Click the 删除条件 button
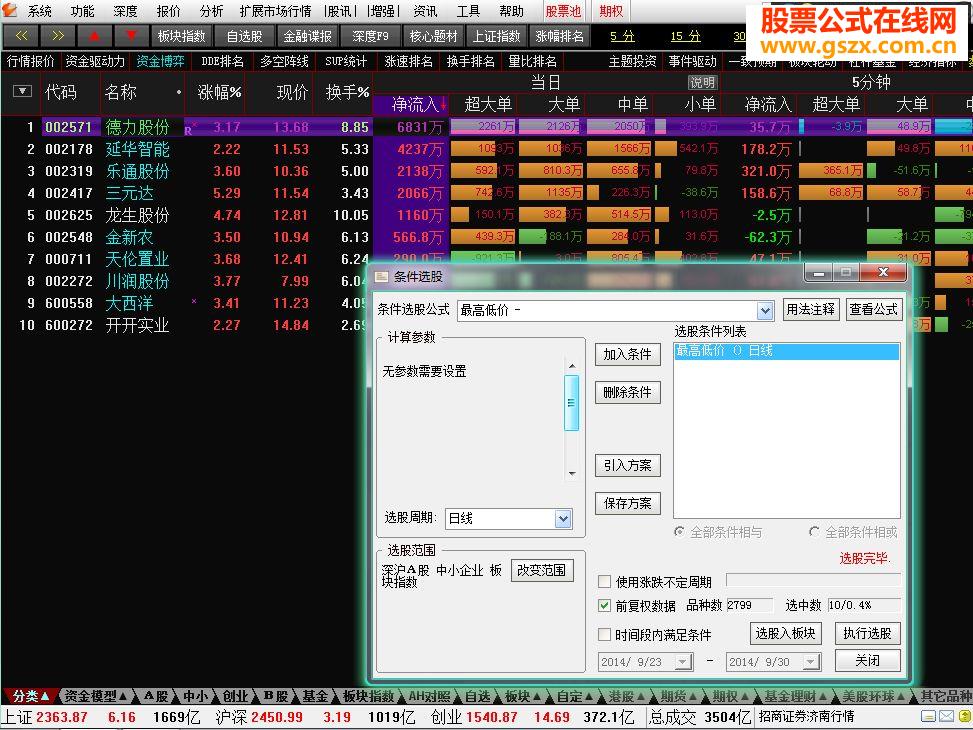 627,392
